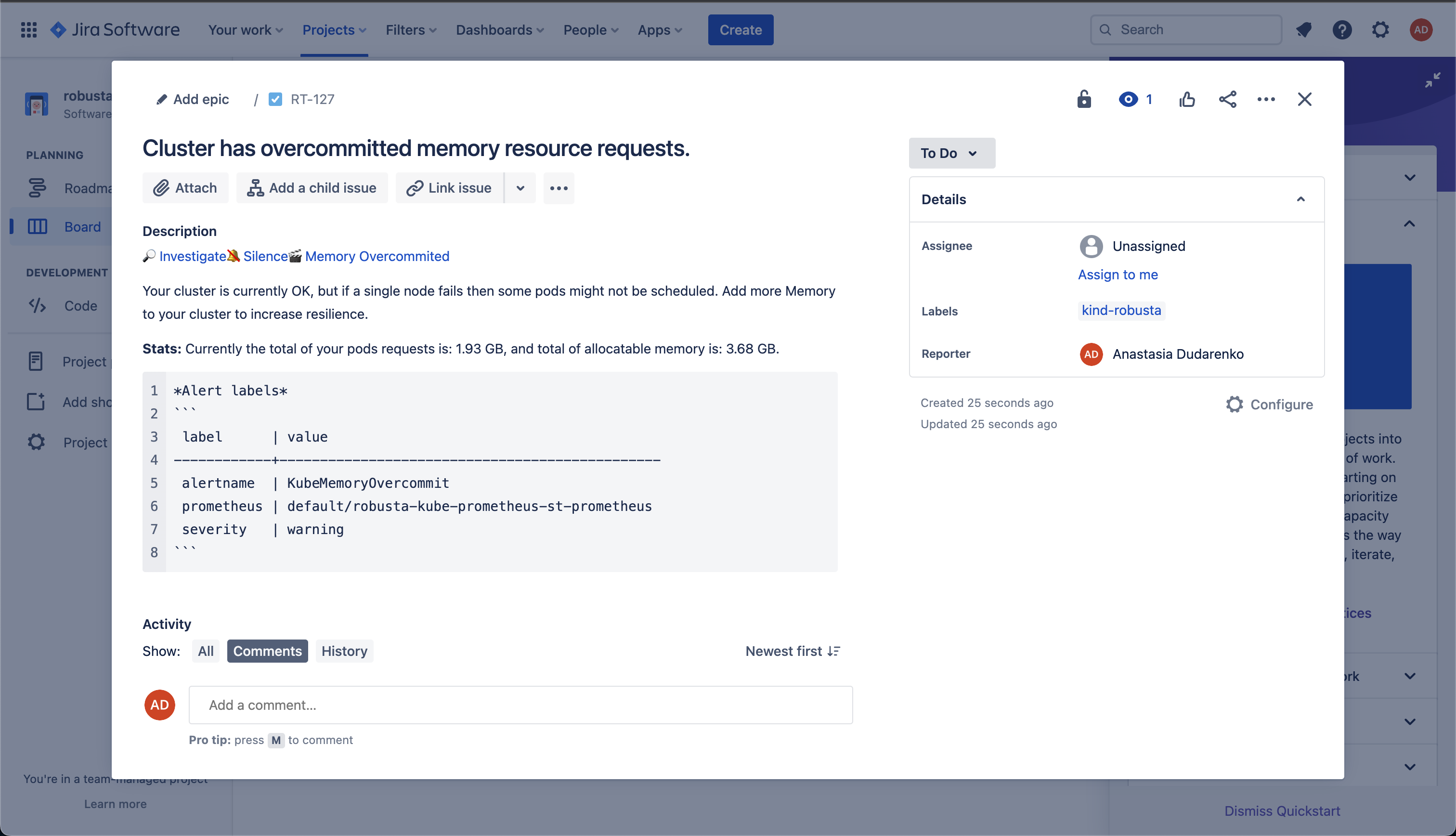
Task: Click Dismiss Quickstart link
Action: [x=1282, y=811]
